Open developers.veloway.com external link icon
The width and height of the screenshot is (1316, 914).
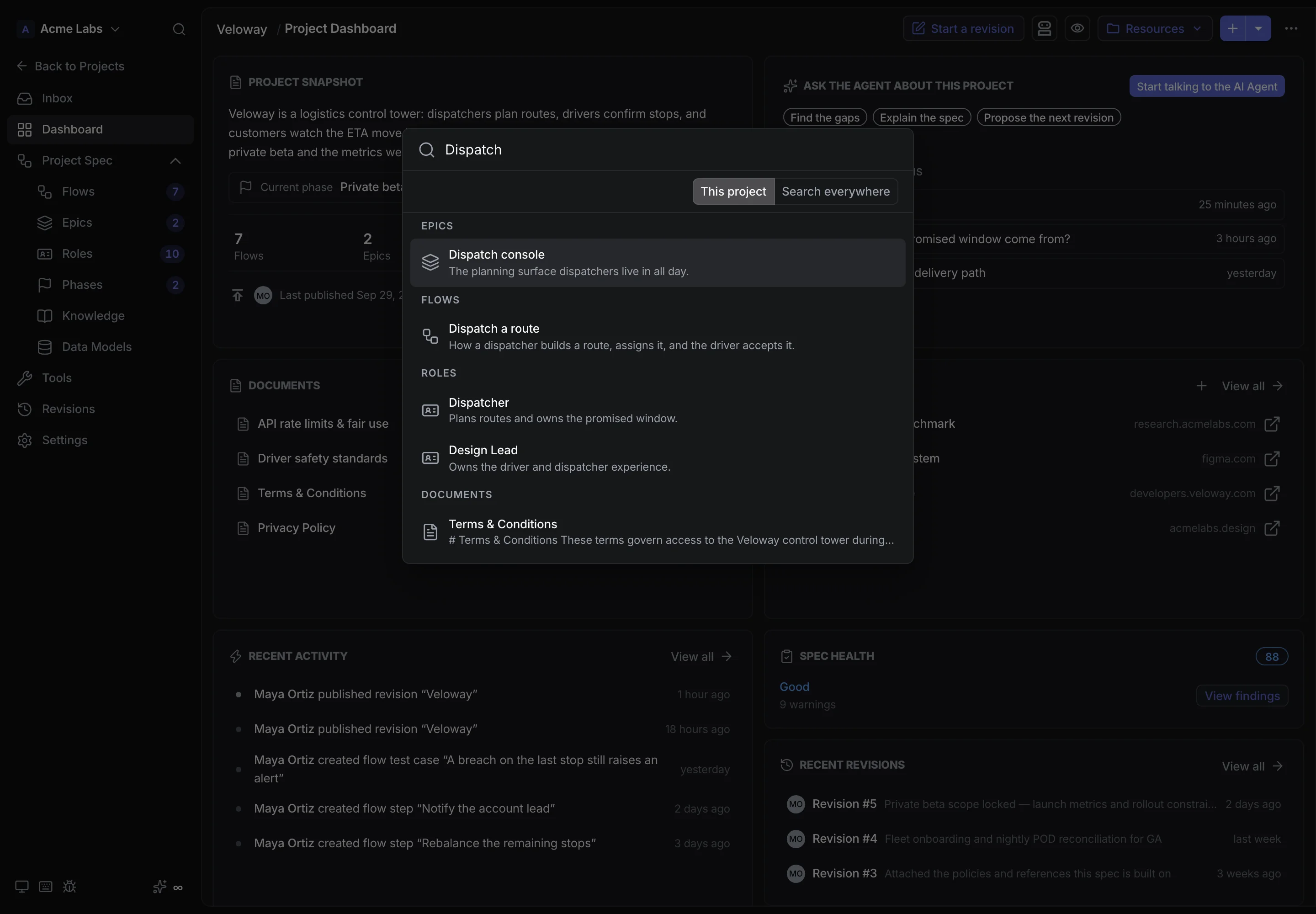(x=1271, y=494)
